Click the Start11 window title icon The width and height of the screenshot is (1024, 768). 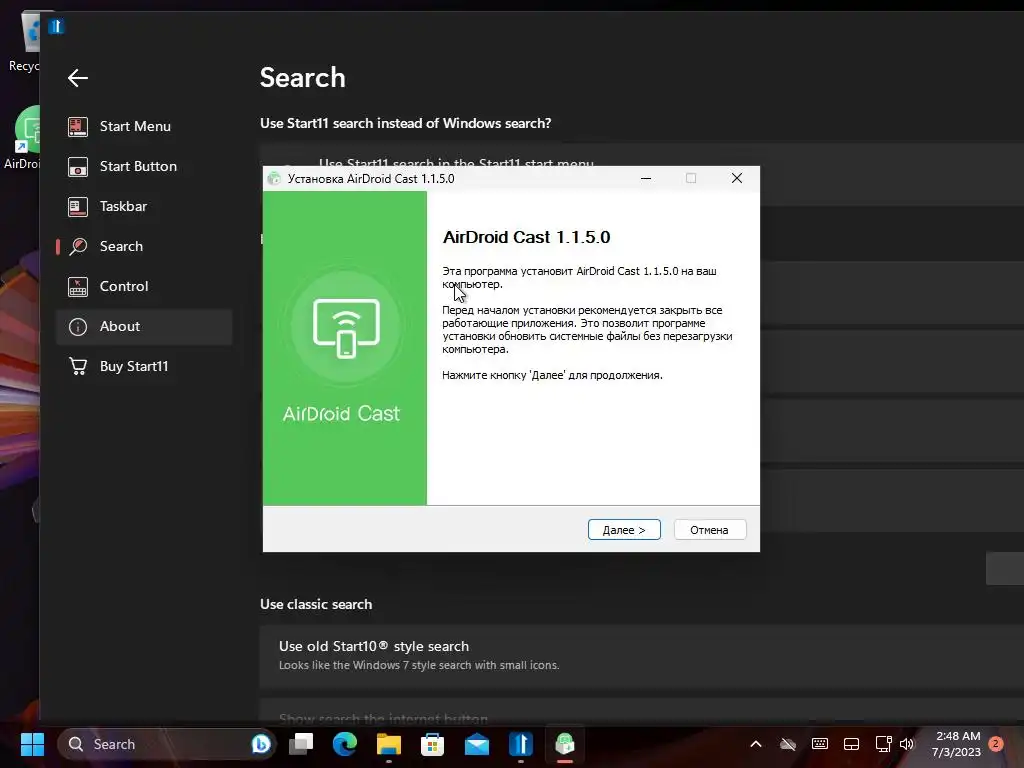pyautogui.click(x=56, y=26)
